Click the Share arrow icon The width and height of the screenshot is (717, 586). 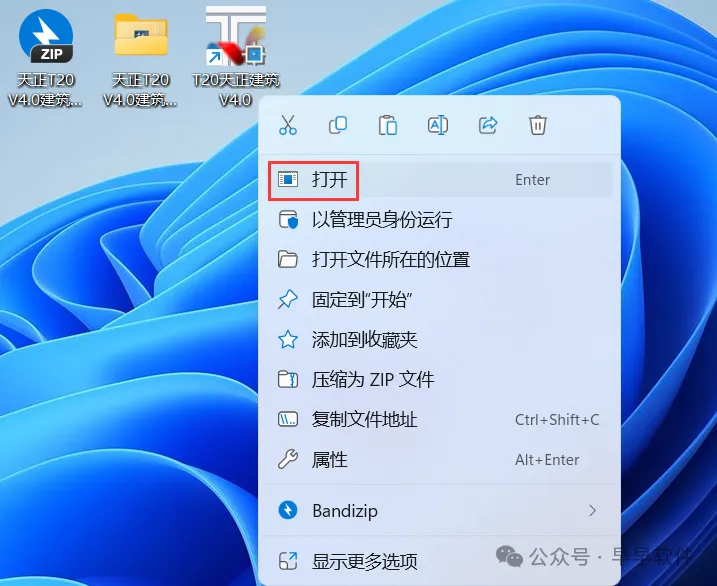coord(488,125)
